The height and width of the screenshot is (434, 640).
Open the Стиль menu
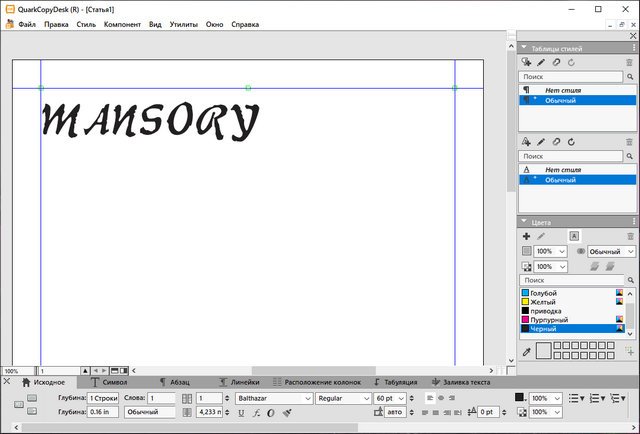tap(86, 24)
